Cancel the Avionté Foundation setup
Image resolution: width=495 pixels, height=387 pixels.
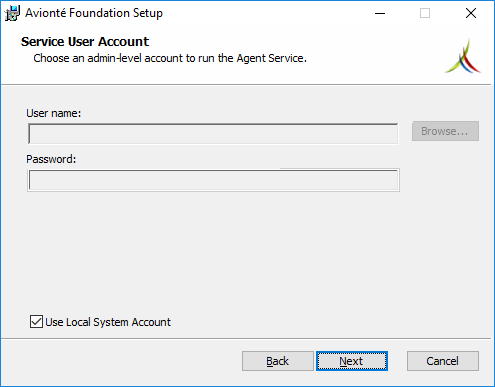(x=443, y=361)
